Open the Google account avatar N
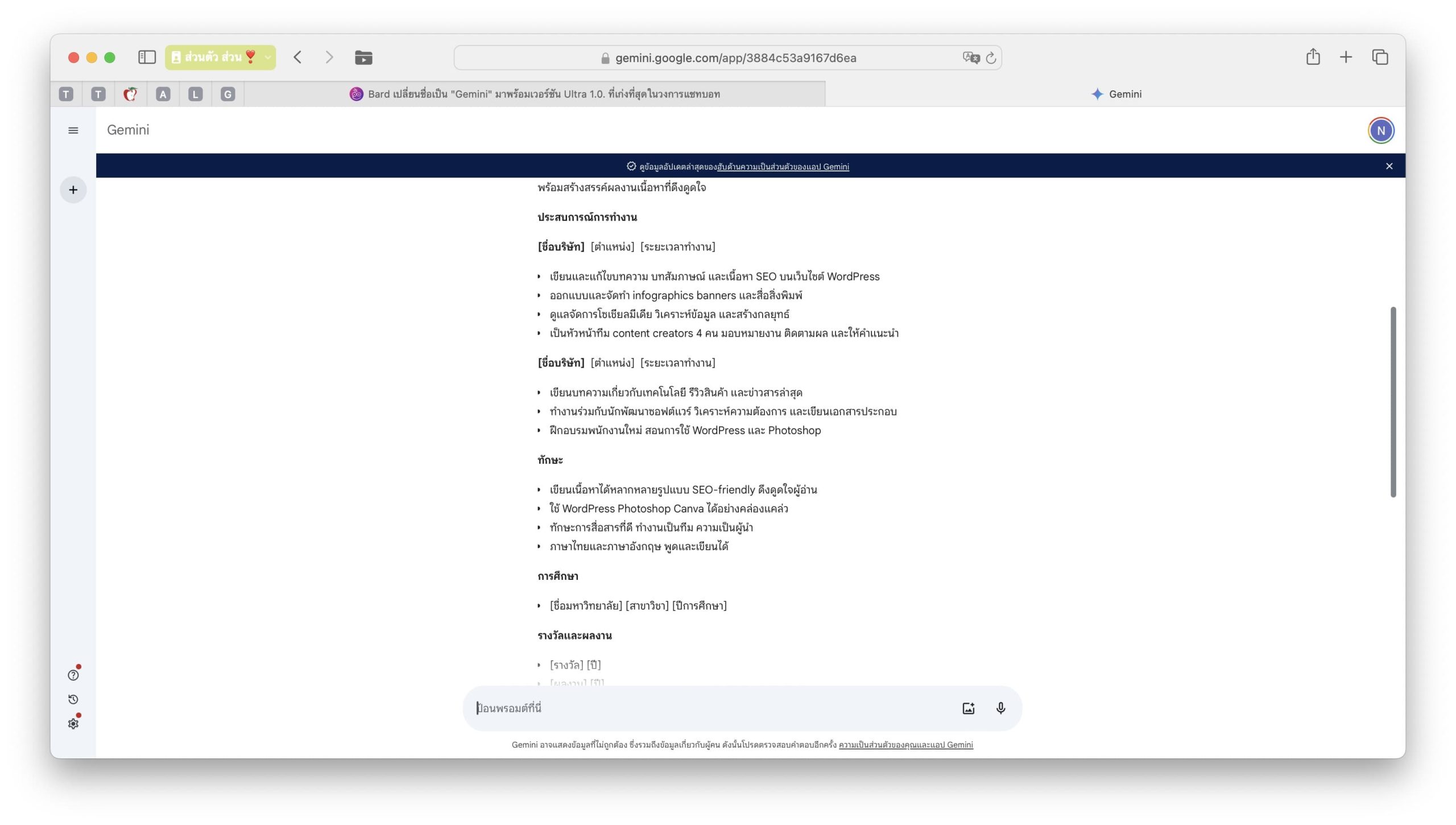The height and width of the screenshot is (825, 1456). [1380, 131]
